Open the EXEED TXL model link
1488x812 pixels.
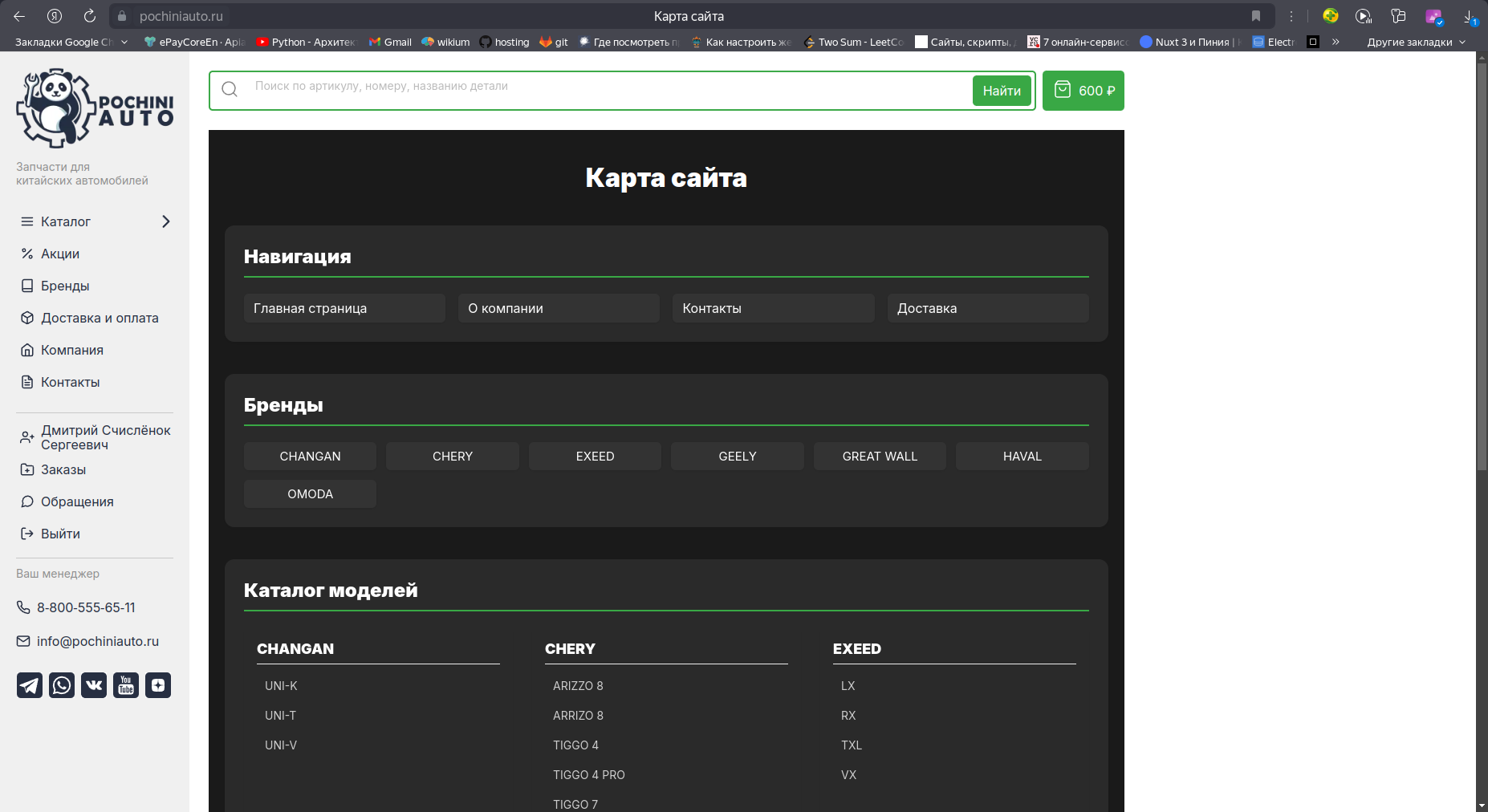click(852, 745)
